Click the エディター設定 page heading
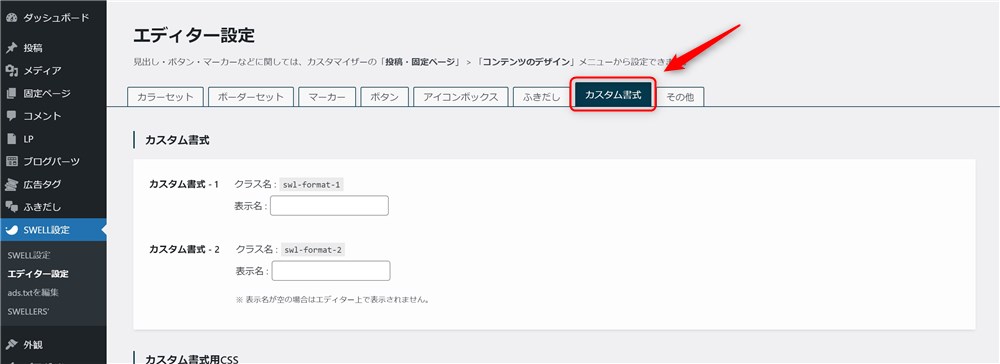The height and width of the screenshot is (364, 1000). [x=194, y=36]
